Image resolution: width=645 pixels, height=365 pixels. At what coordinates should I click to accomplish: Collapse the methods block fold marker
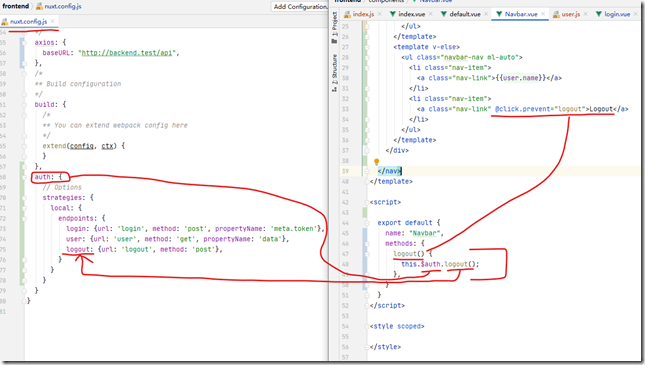click(367, 244)
